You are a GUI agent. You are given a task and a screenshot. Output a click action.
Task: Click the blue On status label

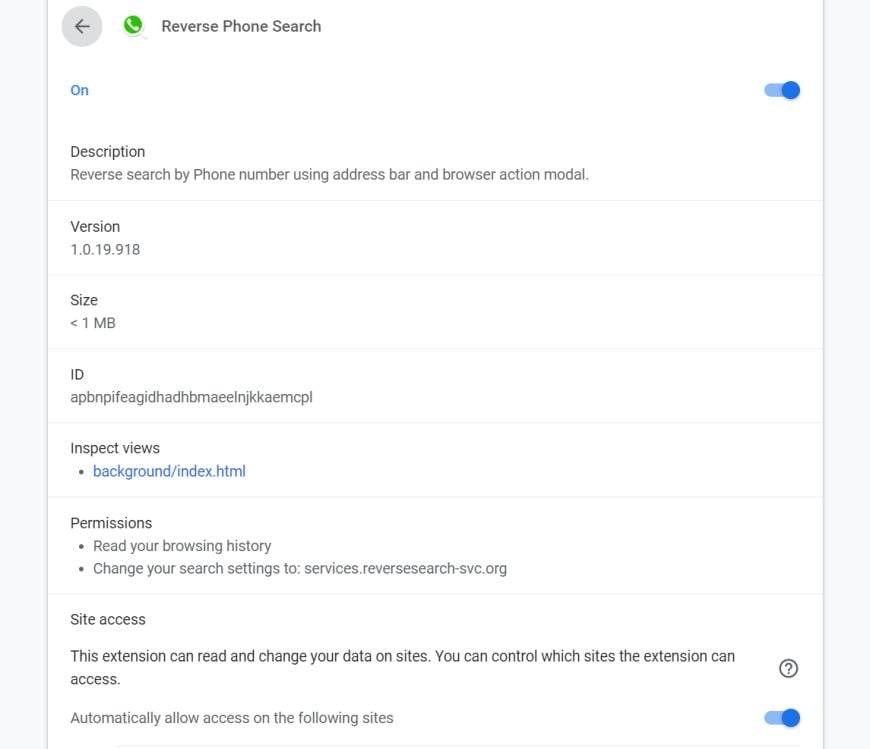click(x=79, y=90)
